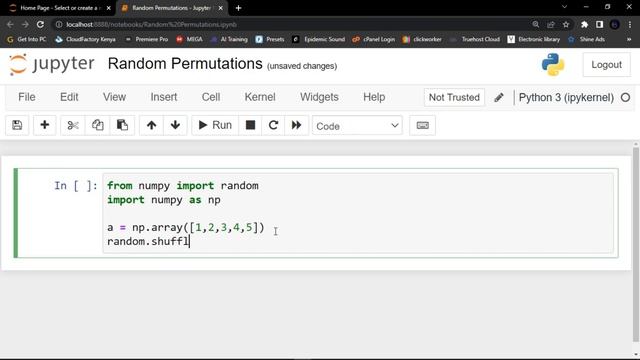Viewport: 640px width, 360px height.
Task: Open the Shine Ads bookmark
Action: pos(587,39)
